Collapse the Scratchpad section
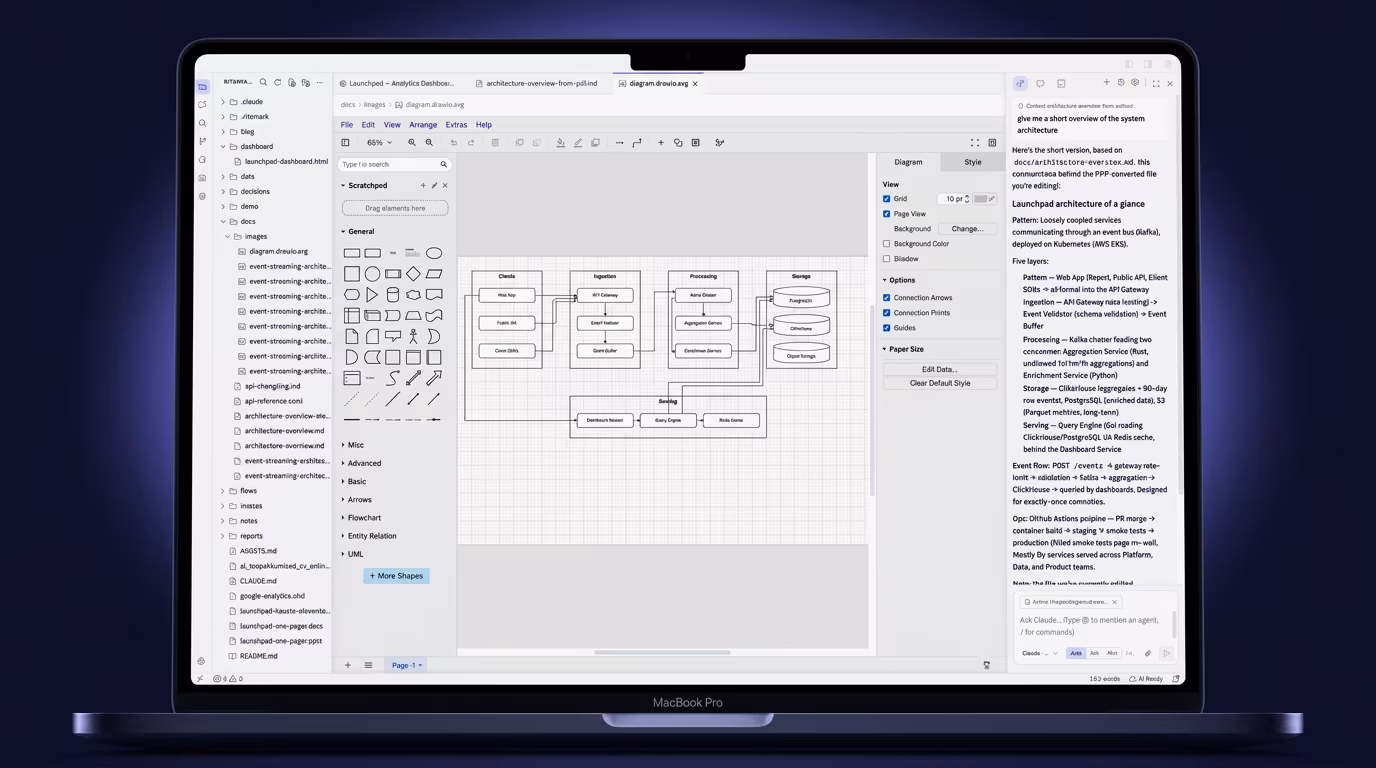Viewport: 1376px width, 768px height. 343,185
